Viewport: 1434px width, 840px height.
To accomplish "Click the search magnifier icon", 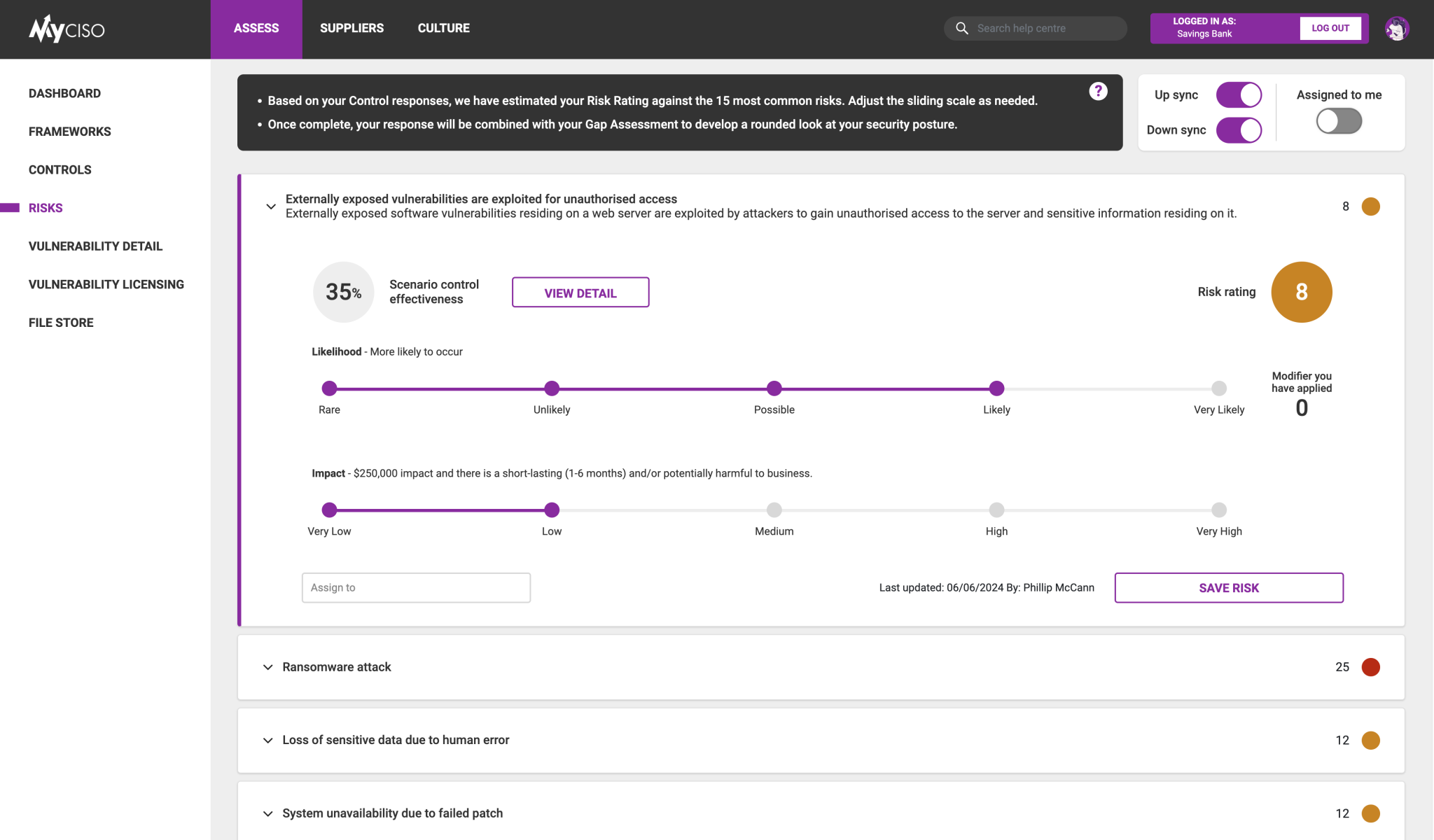I will pos(962,28).
